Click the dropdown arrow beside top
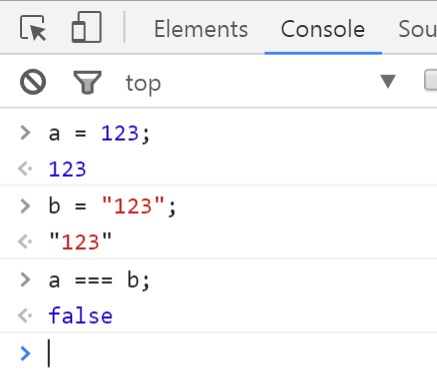 388,81
